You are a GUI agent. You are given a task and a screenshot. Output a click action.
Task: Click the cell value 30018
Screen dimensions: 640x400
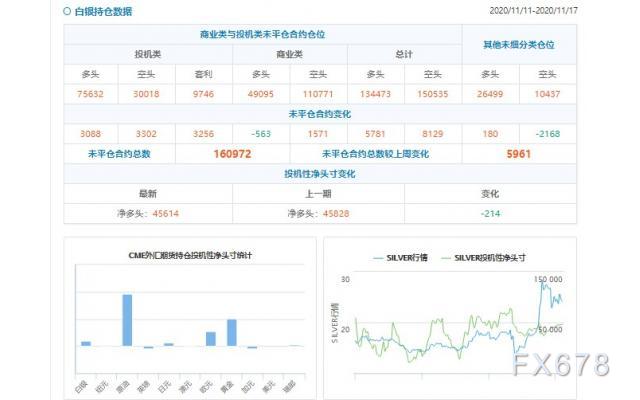coord(146,94)
